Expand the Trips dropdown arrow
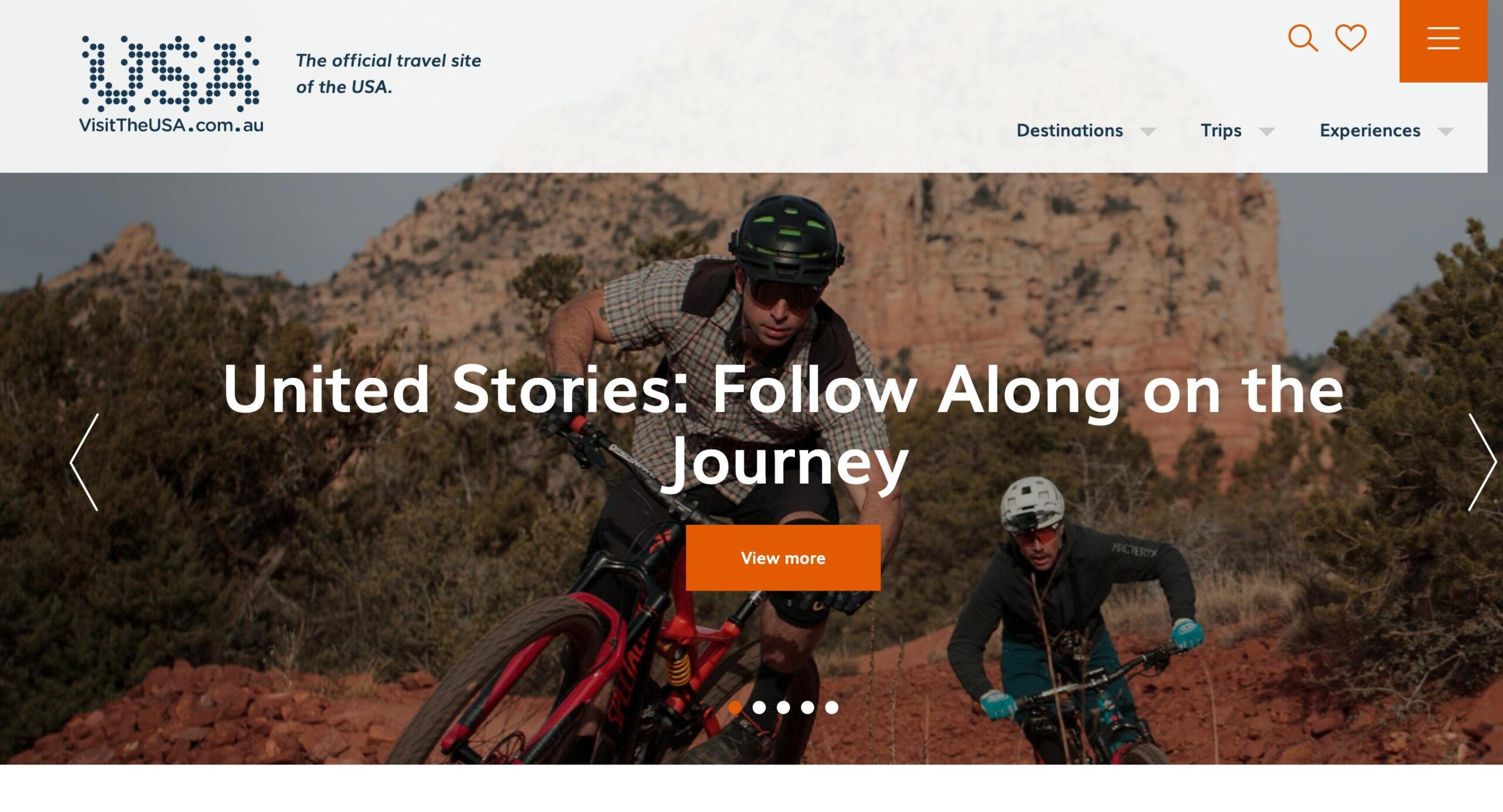The height and width of the screenshot is (812, 1503). (x=1267, y=132)
